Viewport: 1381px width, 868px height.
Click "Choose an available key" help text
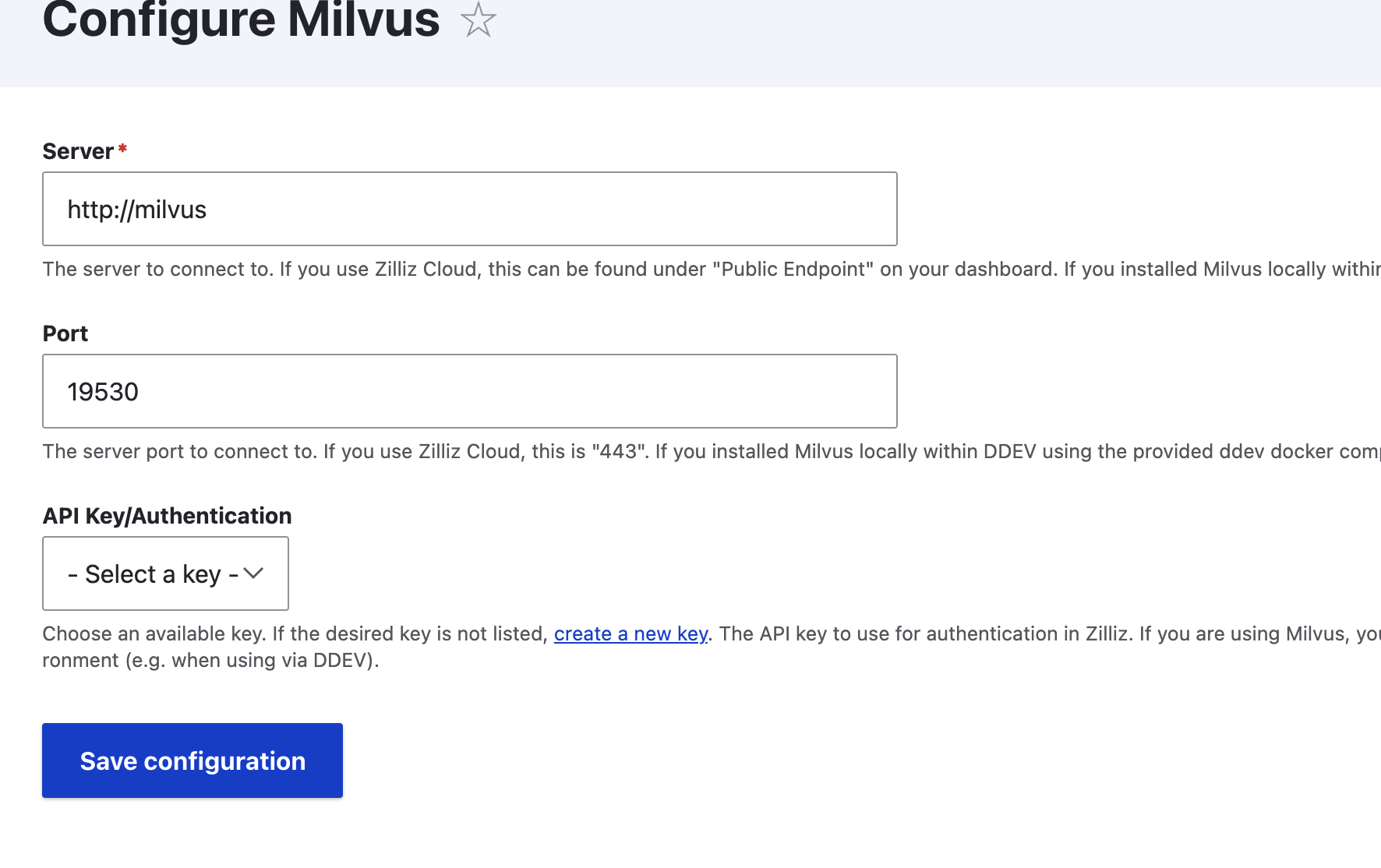click(153, 633)
